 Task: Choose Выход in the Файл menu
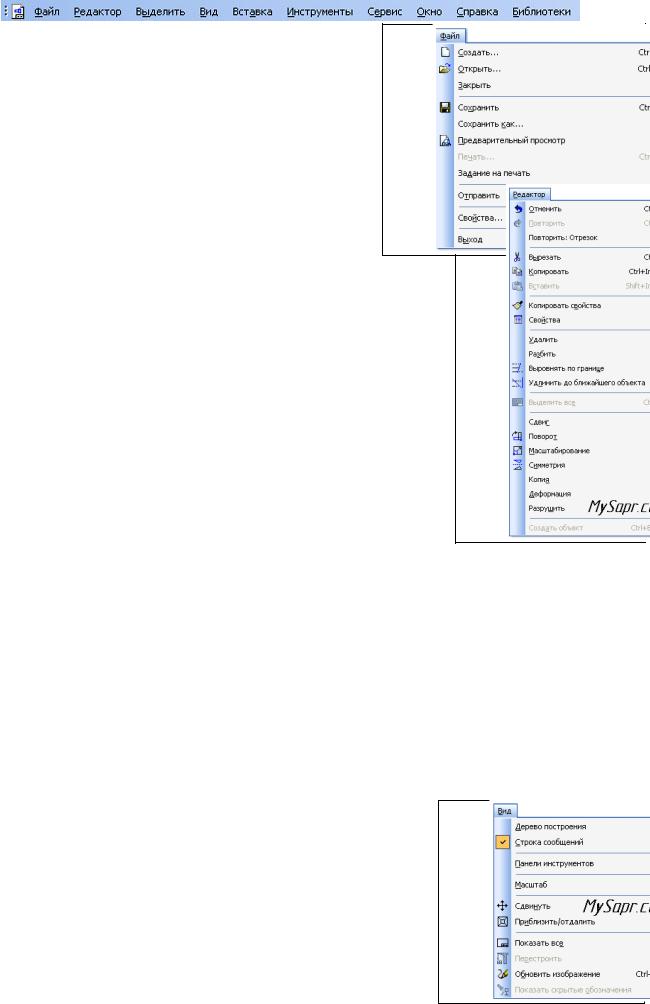pyautogui.click(x=470, y=239)
